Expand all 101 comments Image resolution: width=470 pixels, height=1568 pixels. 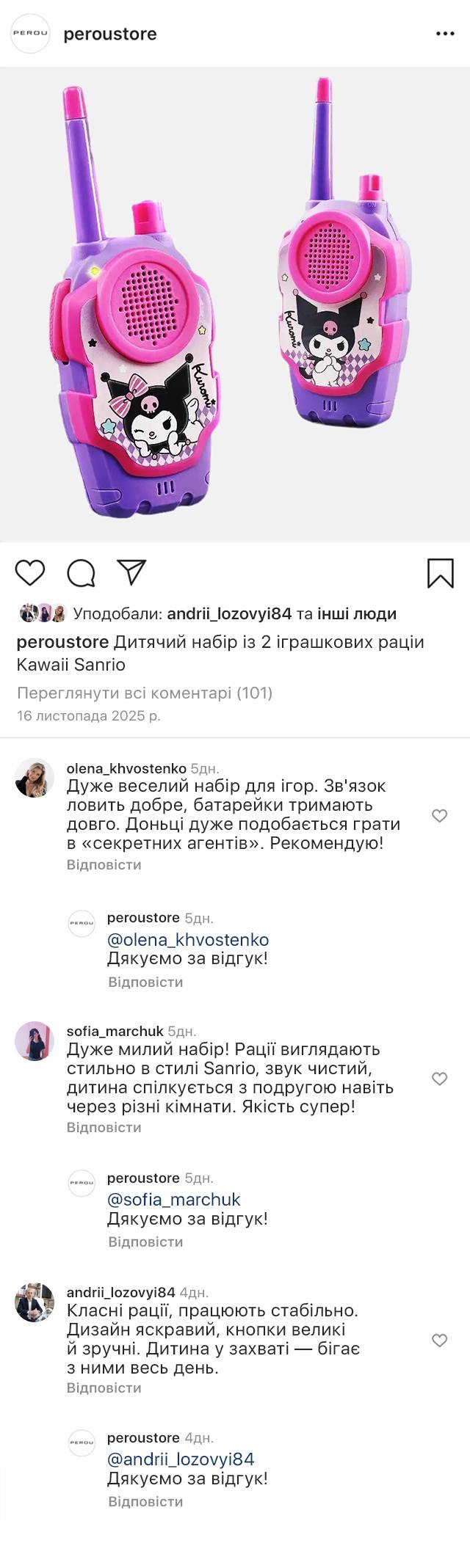[x=145, y=693]
